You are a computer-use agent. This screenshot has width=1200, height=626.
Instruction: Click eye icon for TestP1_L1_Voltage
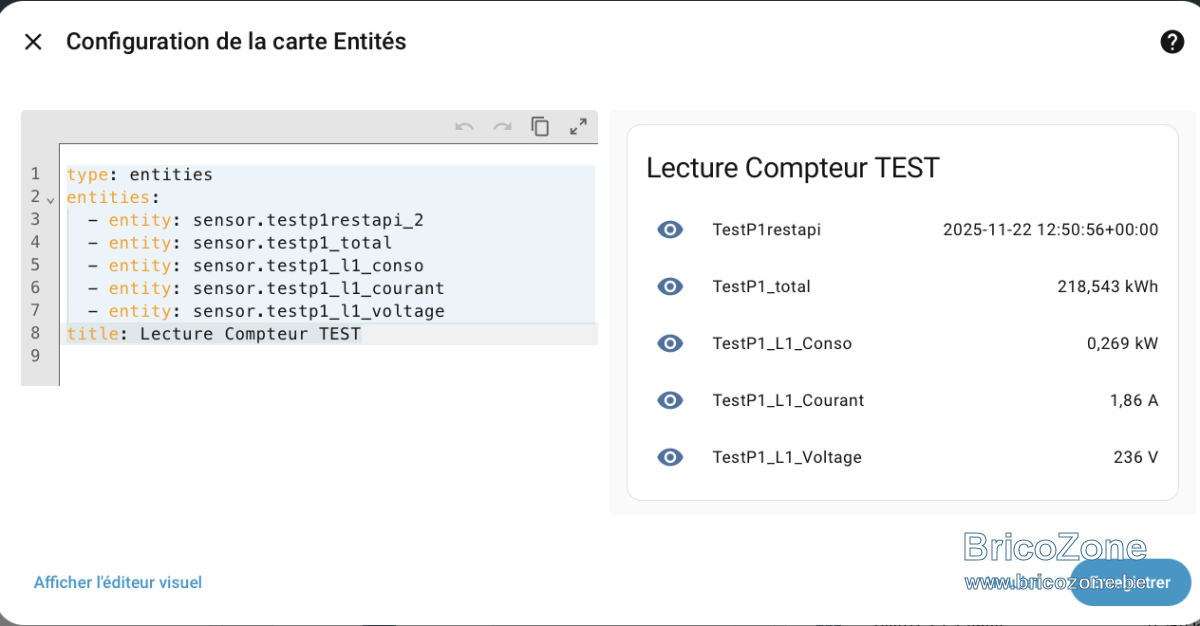click(670, 457)
